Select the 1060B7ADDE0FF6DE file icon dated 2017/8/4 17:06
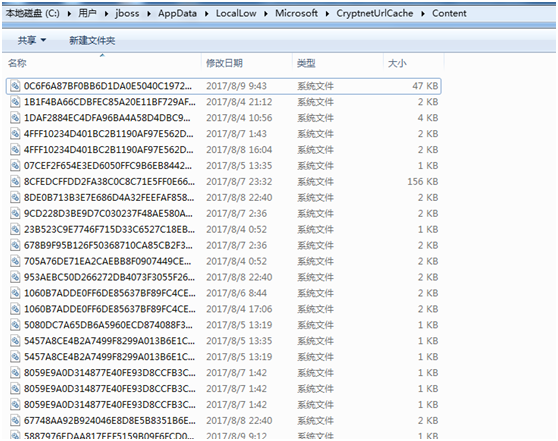 click(x=15, y=309)
